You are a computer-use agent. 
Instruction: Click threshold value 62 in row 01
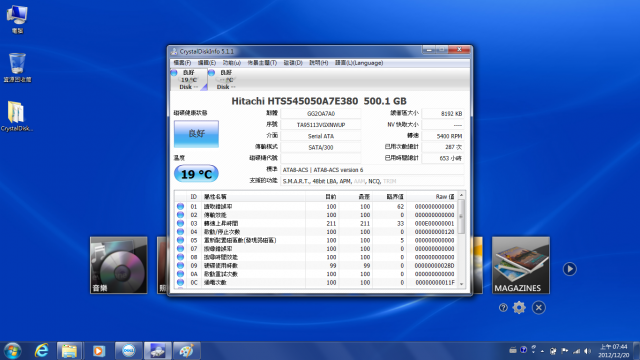[x=400, y=207]
